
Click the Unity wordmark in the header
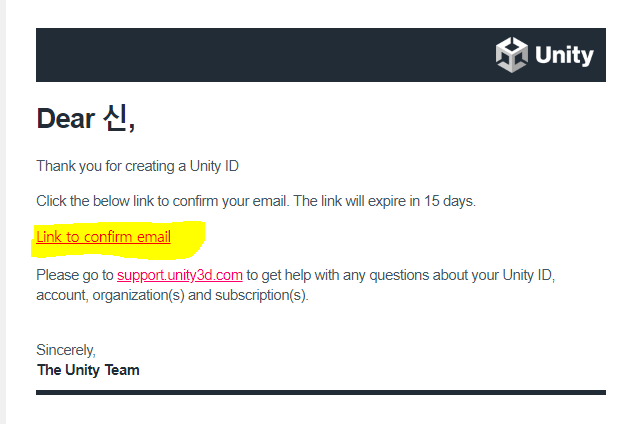564,56
